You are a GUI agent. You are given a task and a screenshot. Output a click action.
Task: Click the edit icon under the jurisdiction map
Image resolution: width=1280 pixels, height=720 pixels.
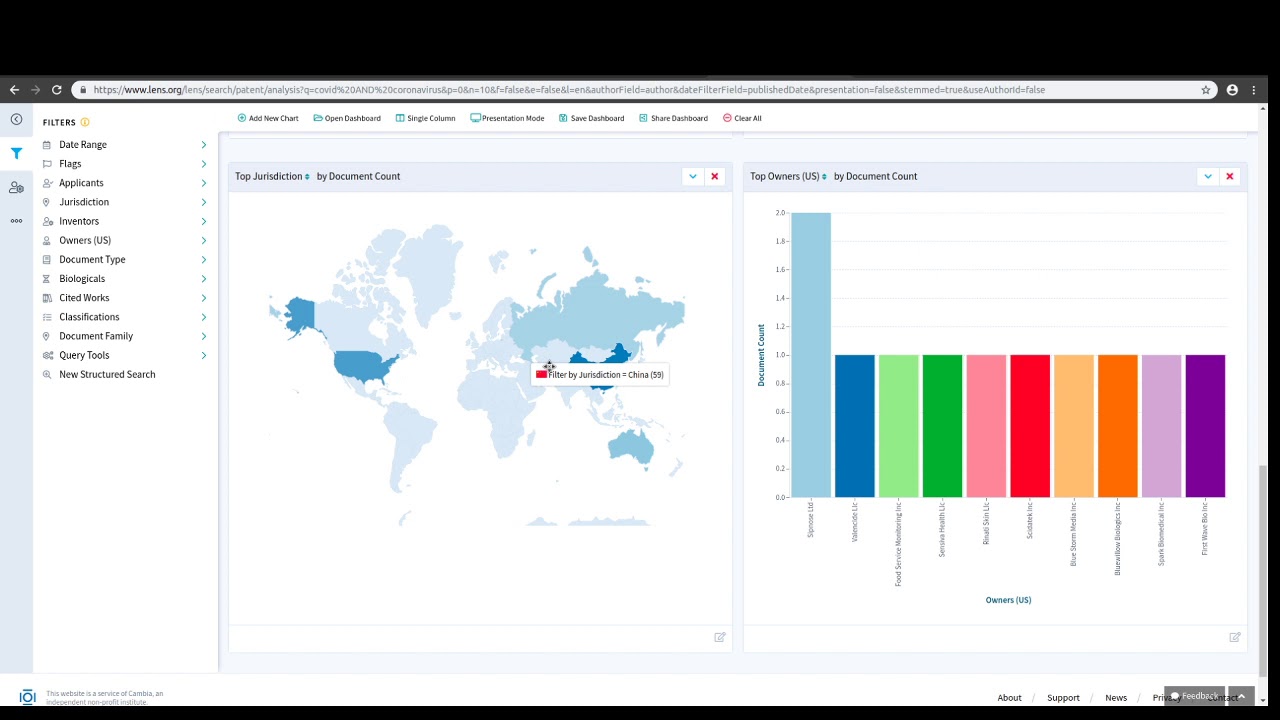pyautogui.click(x=720, y=637)
